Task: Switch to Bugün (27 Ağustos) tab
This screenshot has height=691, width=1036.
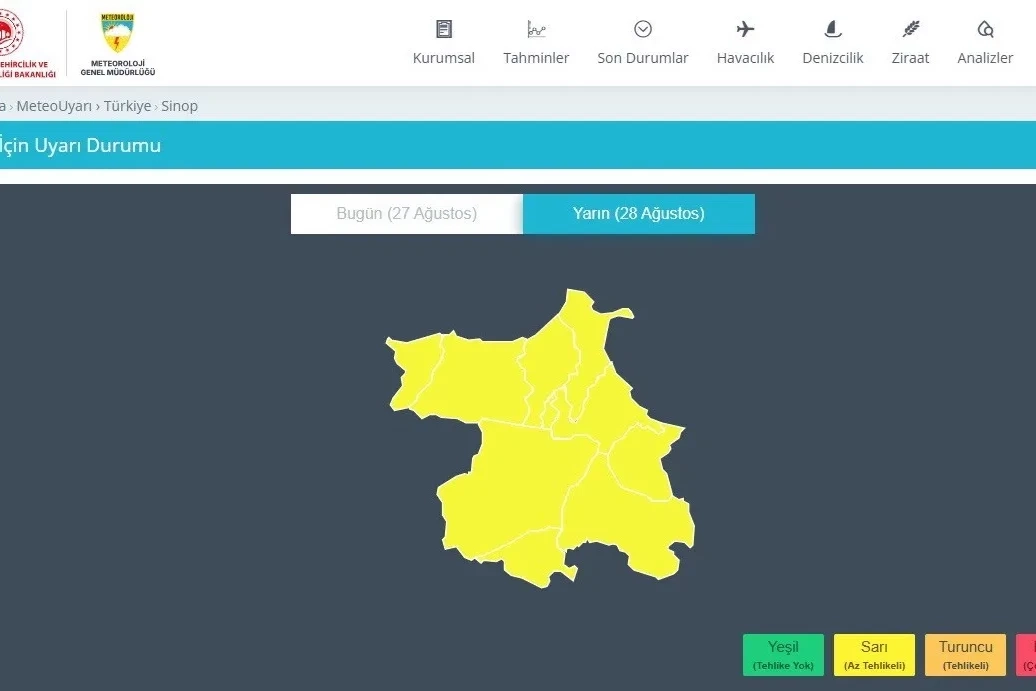Action: pos(407,213)
